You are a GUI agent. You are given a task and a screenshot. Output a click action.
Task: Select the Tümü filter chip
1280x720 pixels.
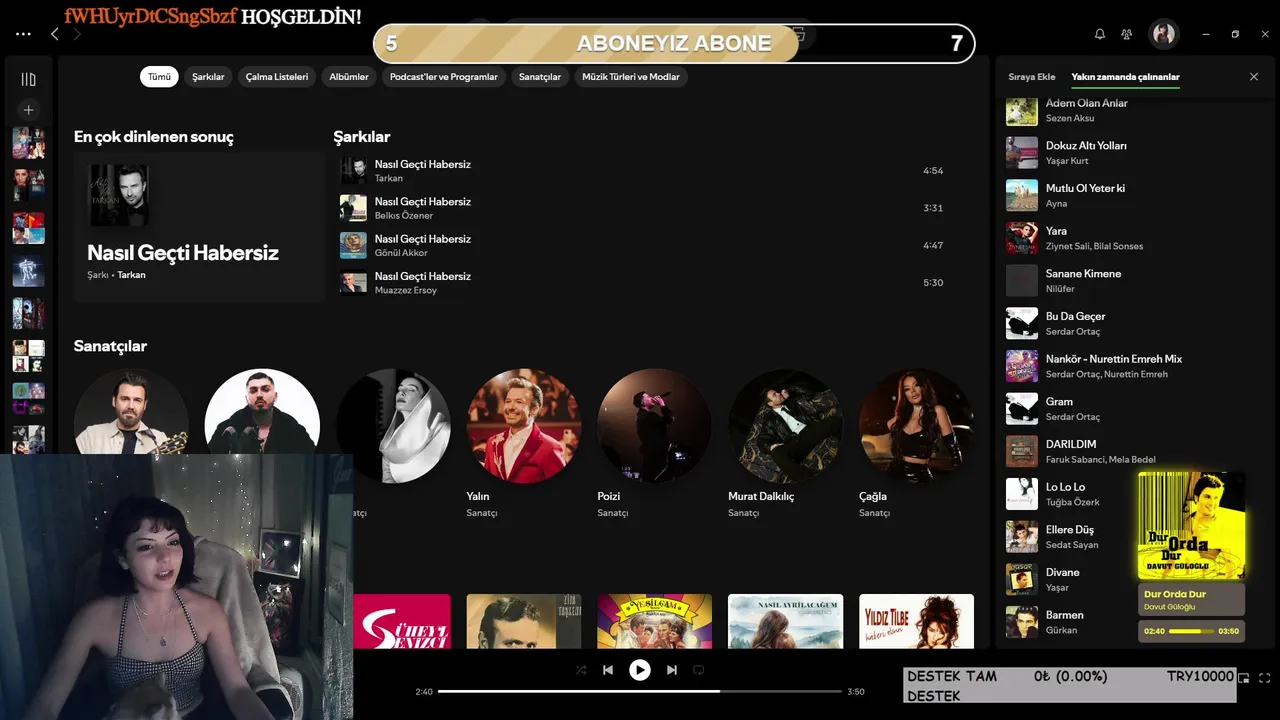[x=159, y=77]
